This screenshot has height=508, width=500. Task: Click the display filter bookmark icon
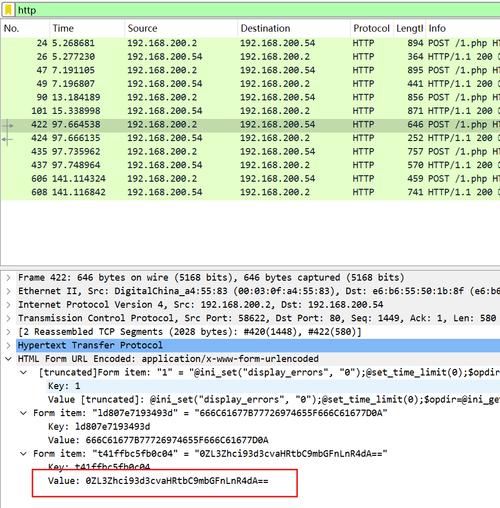pos(8,10)
